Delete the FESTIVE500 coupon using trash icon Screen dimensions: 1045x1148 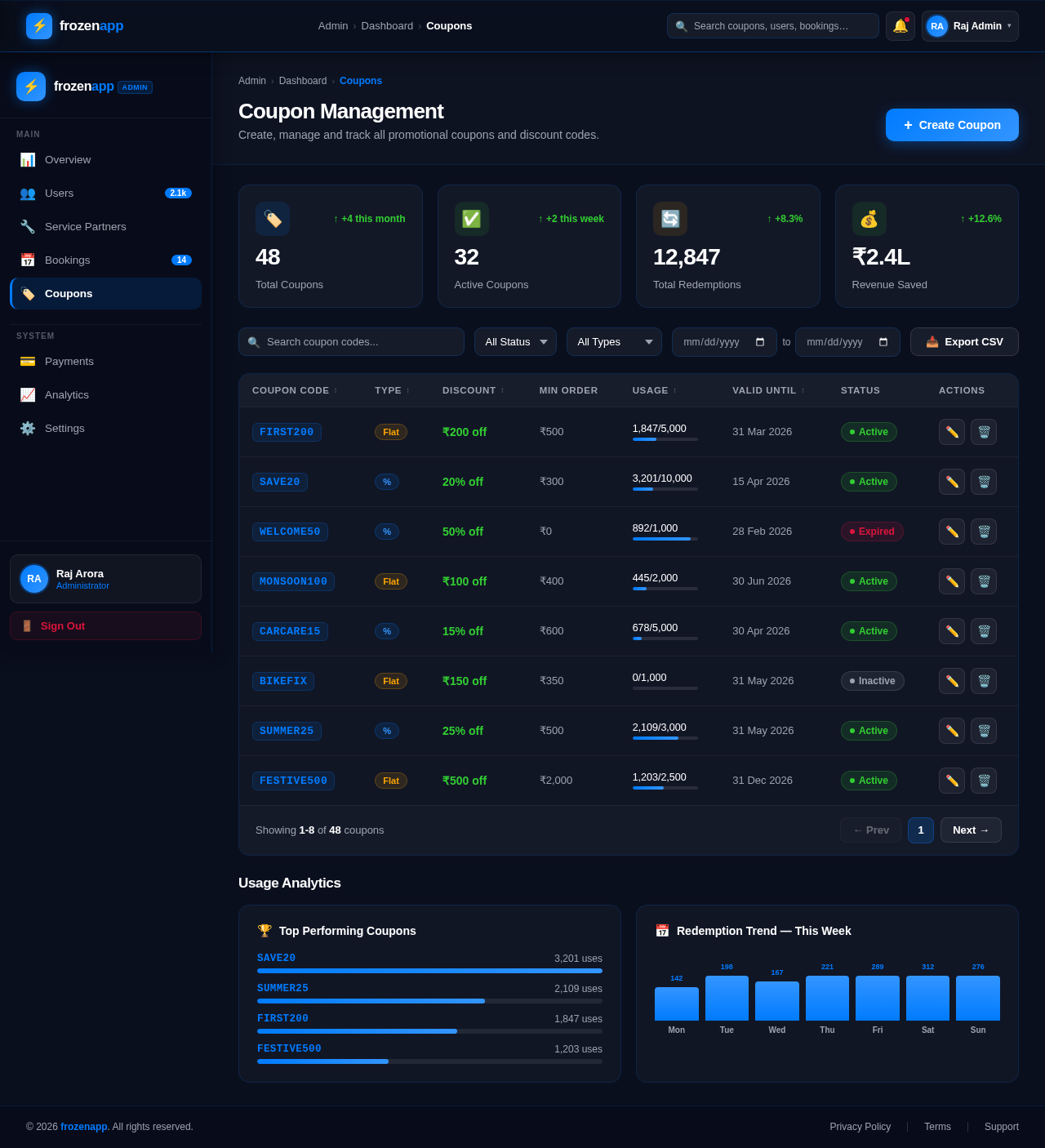coord(983,781)
